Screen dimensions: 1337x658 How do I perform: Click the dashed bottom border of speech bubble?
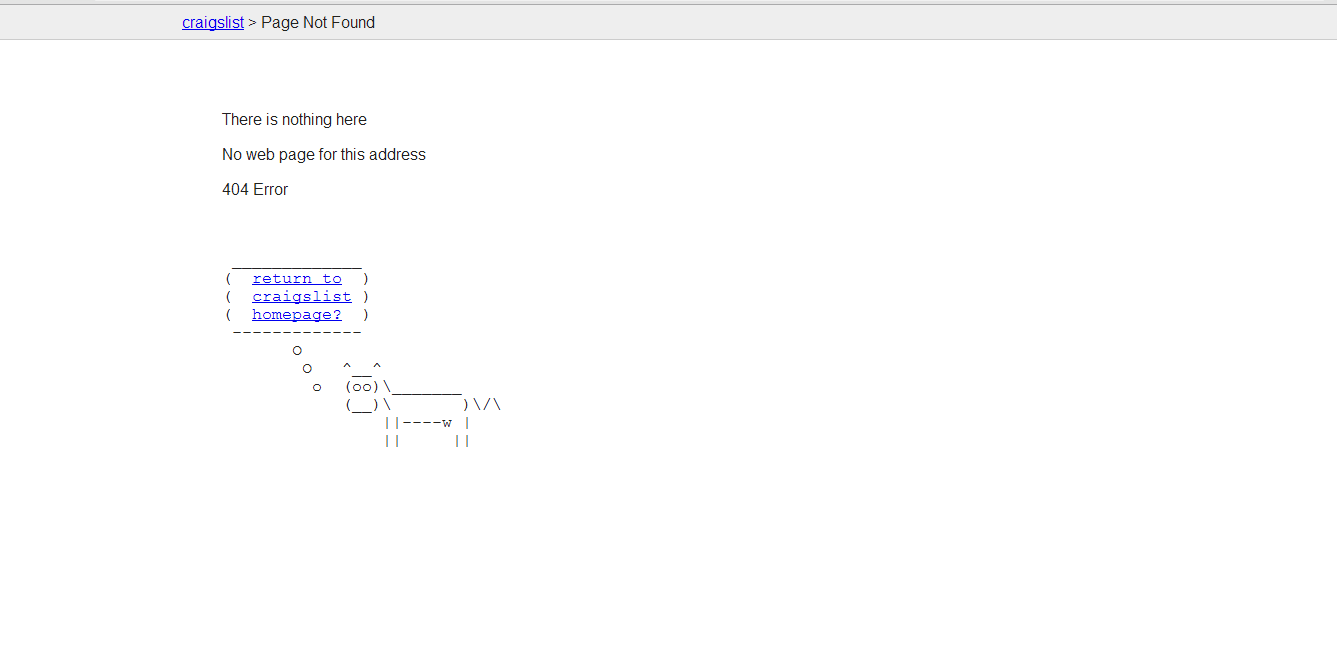297,332
